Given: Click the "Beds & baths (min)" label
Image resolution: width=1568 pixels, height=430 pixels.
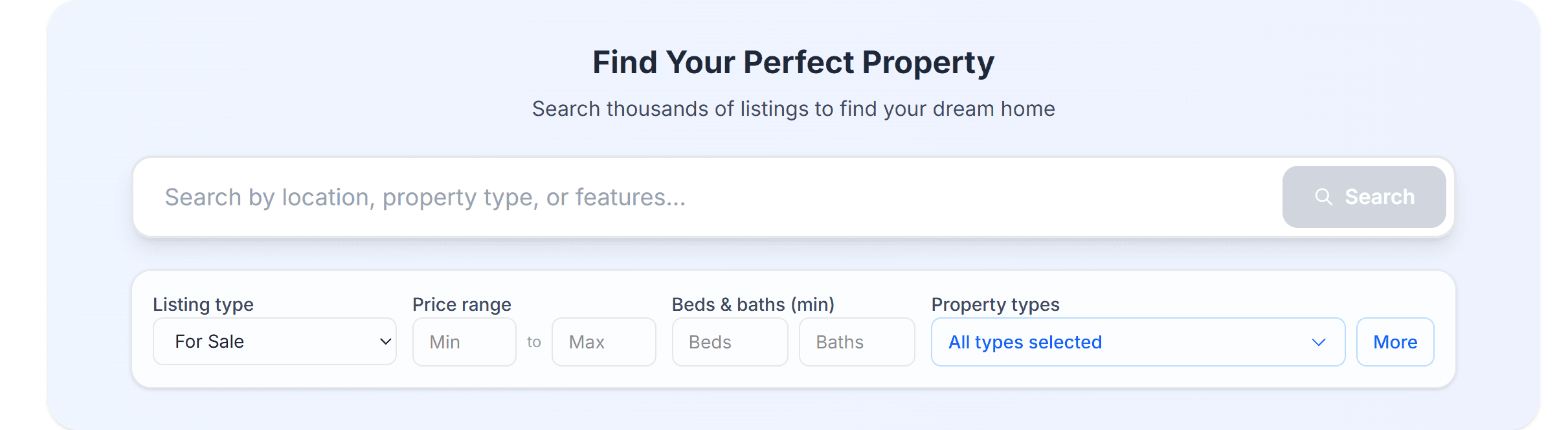Looking at the screenshot, I should coord(753,304).
